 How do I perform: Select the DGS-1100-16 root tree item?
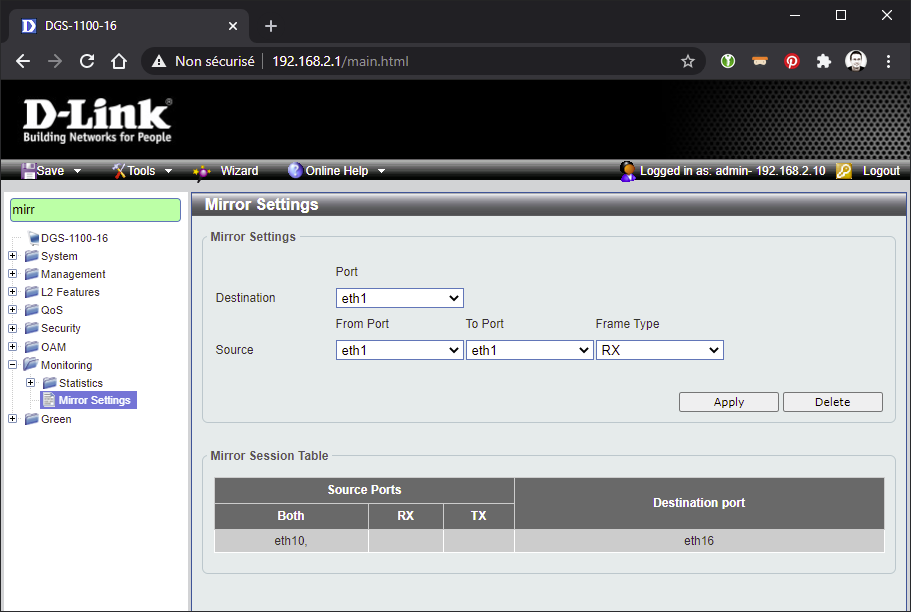pyautogui.click(x=74, y=238)
